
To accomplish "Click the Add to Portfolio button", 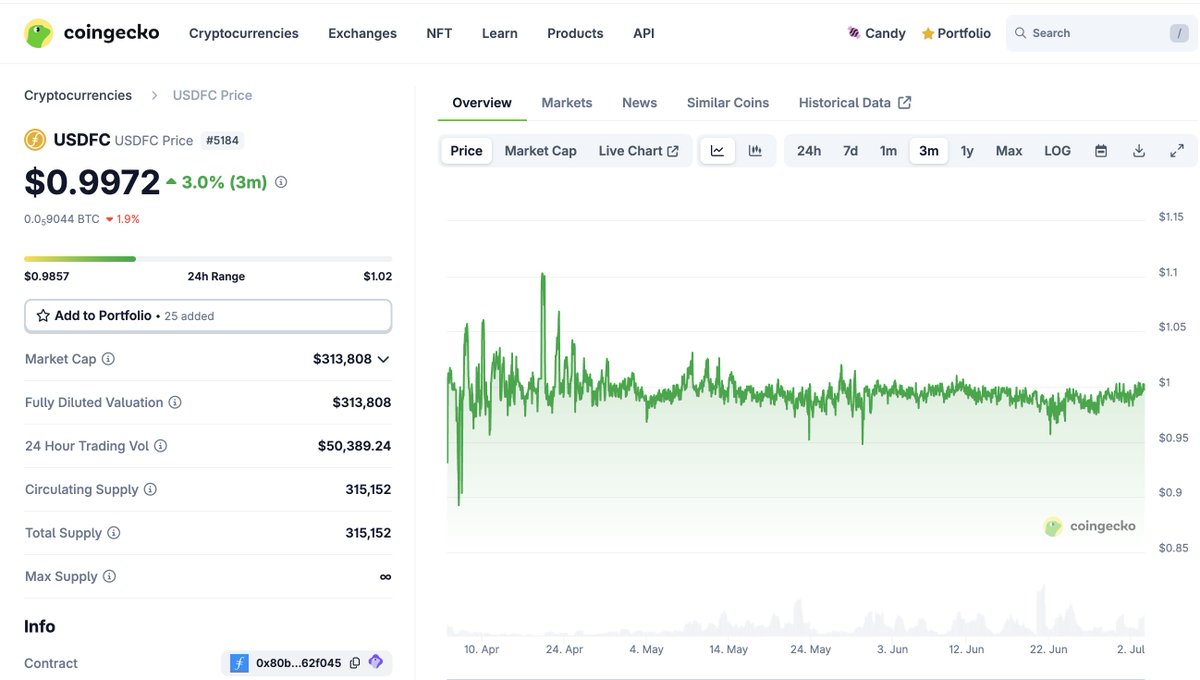I will tap(208, 316).
